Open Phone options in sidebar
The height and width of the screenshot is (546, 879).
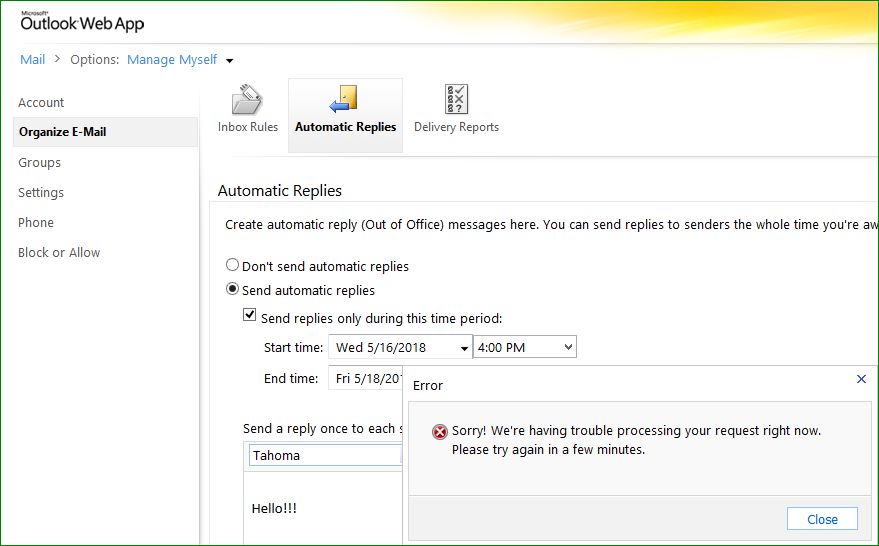(x=36, y=223)
